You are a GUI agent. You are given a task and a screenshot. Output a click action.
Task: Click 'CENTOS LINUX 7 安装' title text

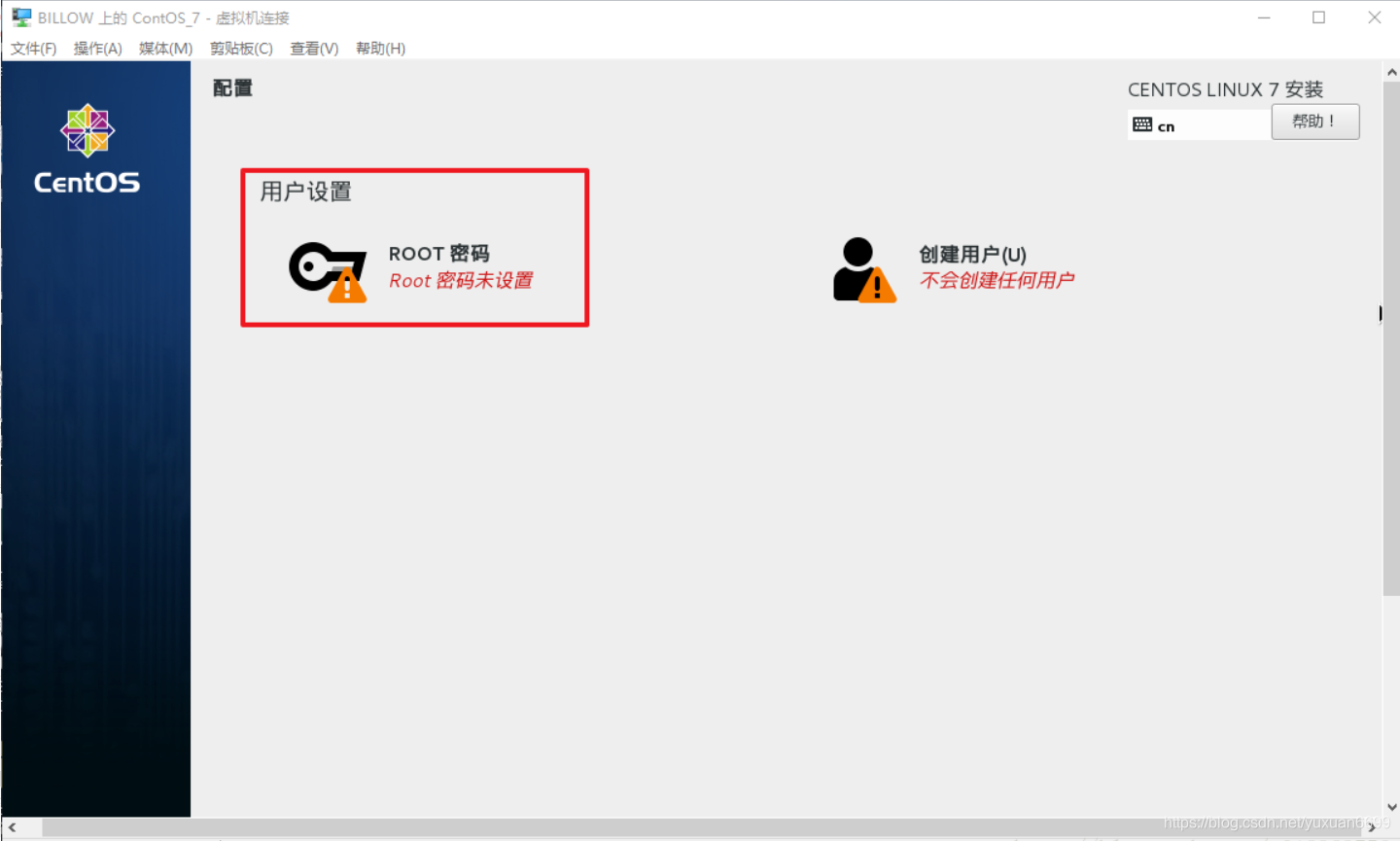1225,89
